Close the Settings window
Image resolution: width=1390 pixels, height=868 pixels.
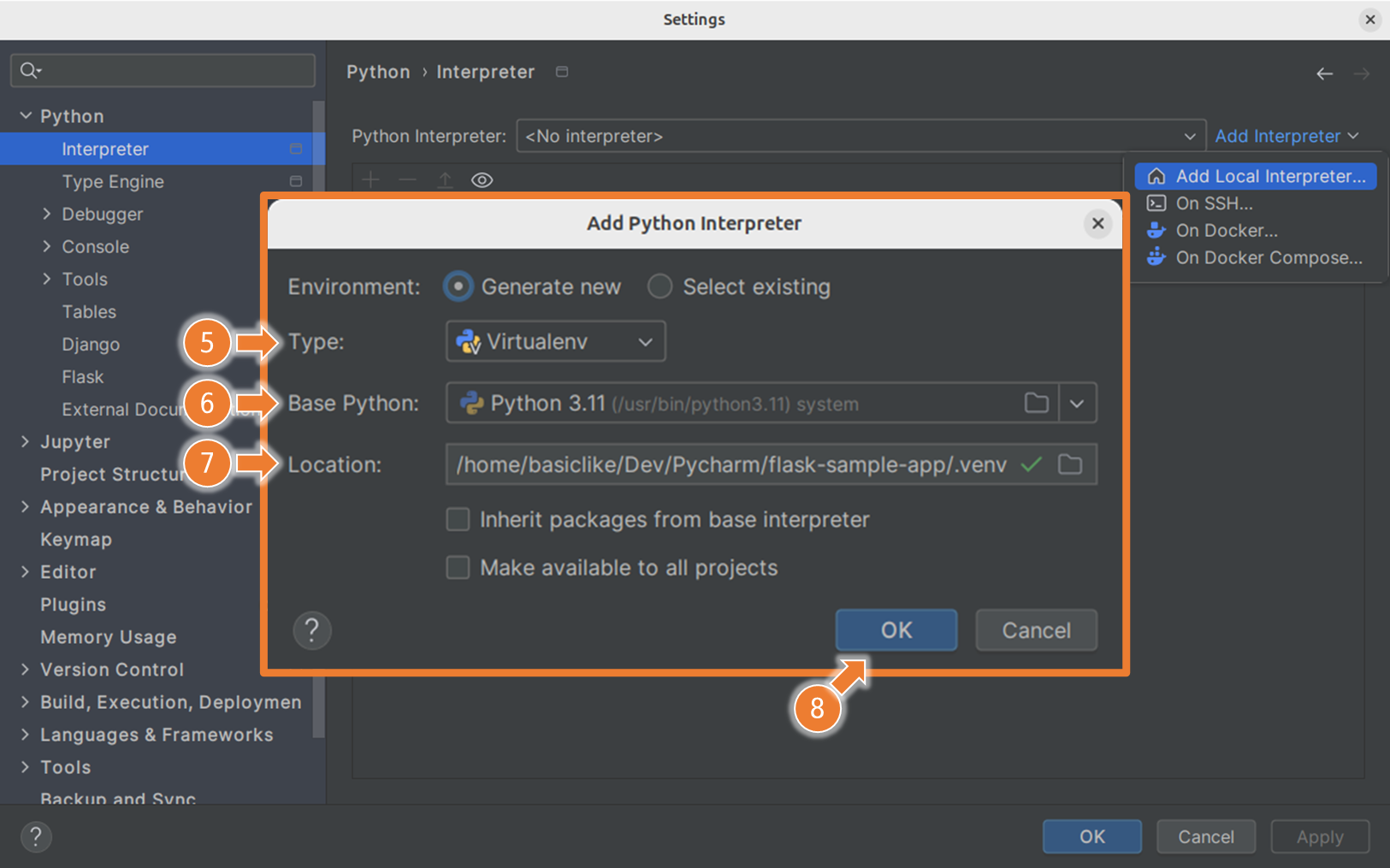point(1370,19)
